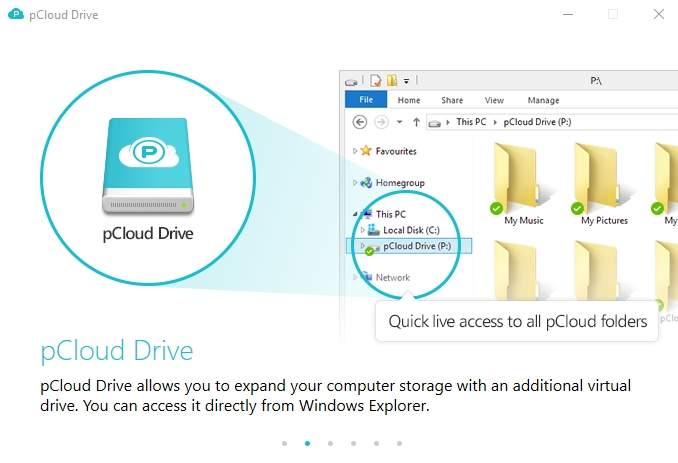Select pCloud Drive (P:) in the tree

[409, 246]
